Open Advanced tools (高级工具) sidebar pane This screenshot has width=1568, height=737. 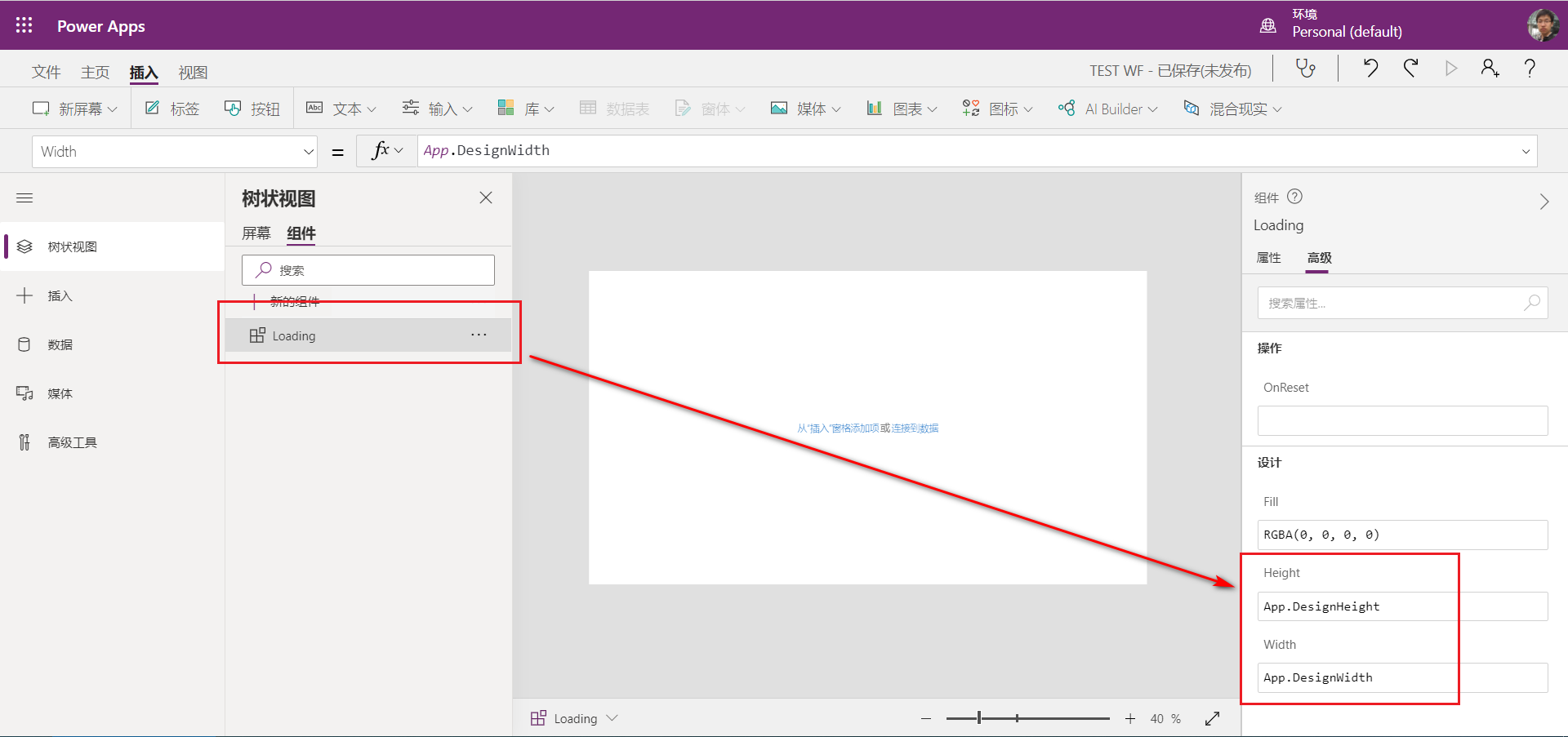[x=113, y=442]
